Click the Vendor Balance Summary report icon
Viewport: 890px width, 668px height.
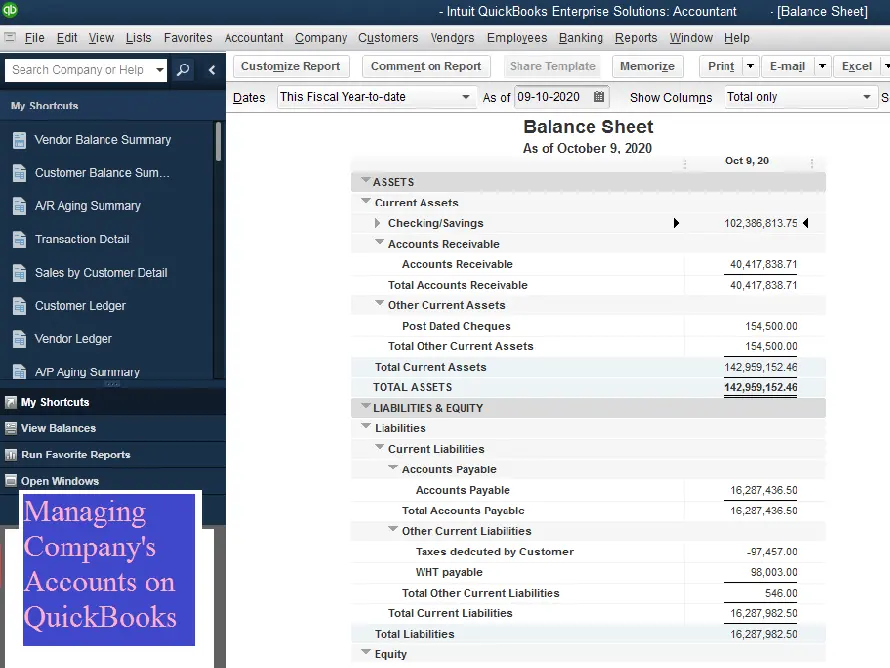(x=19, y=140)
